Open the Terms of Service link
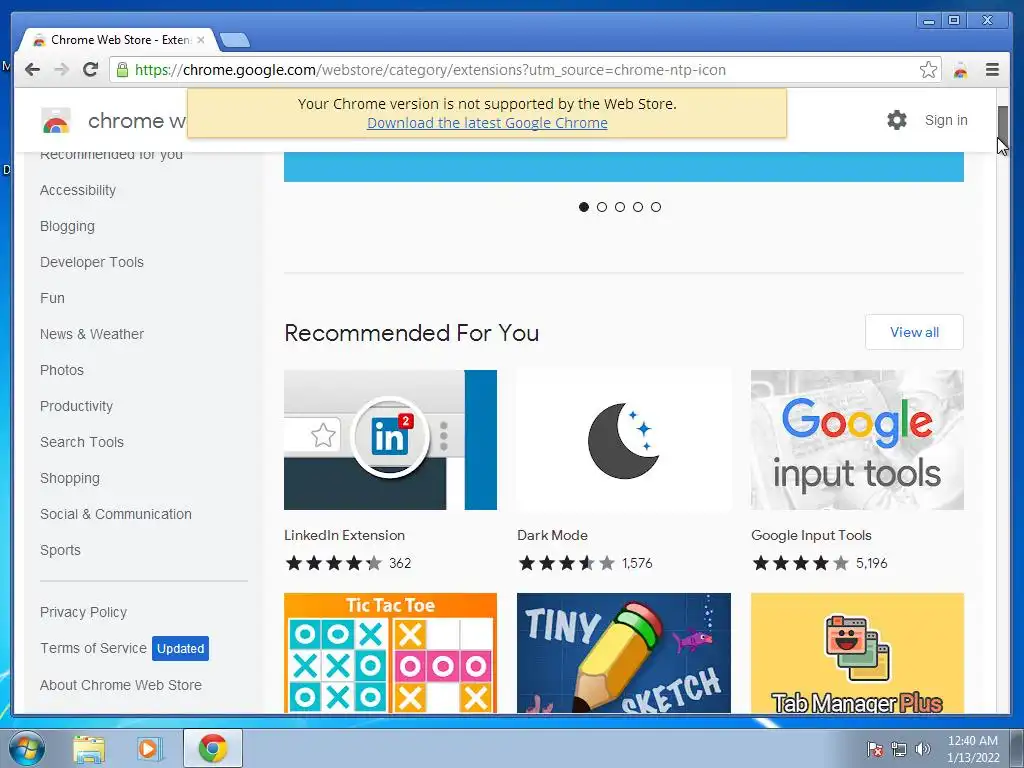The height and width of the screenshot is (768, 1024). (93, 648)
